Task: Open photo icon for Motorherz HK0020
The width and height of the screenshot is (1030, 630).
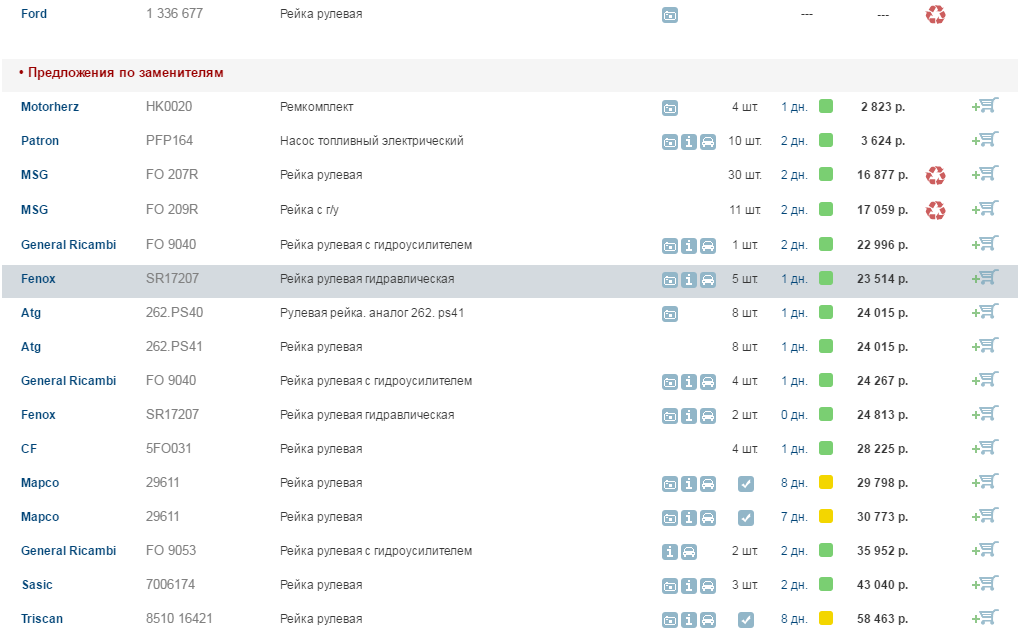Action: coord(669,108)
